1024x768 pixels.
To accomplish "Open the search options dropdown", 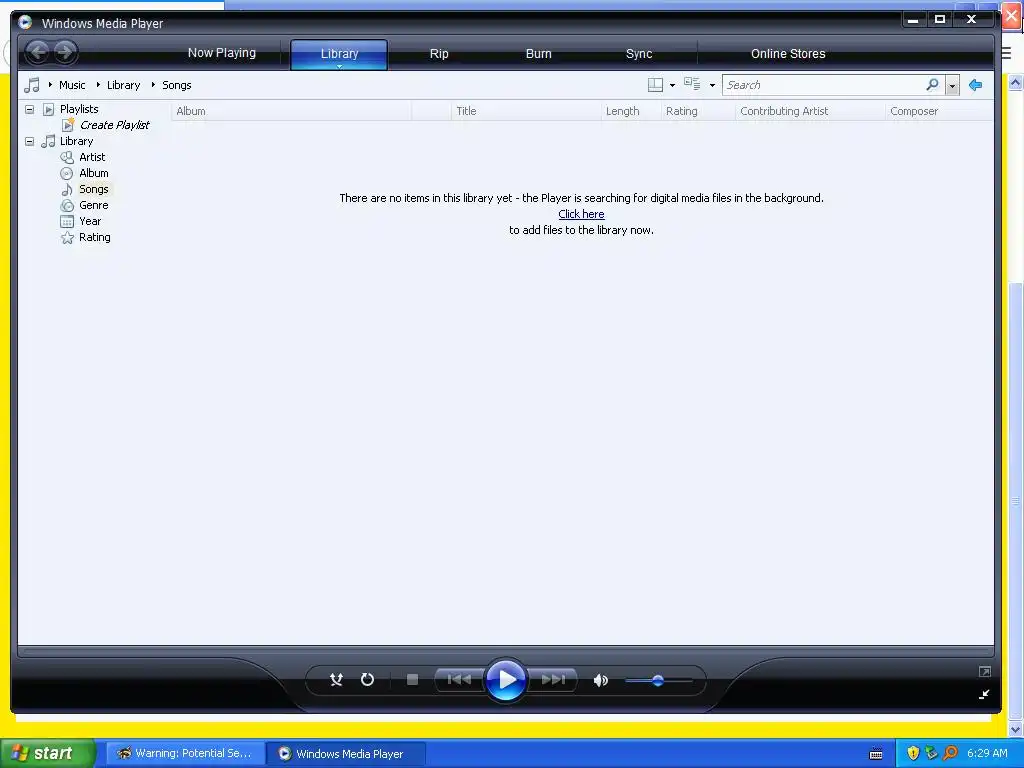I will (x=952, y=86).
